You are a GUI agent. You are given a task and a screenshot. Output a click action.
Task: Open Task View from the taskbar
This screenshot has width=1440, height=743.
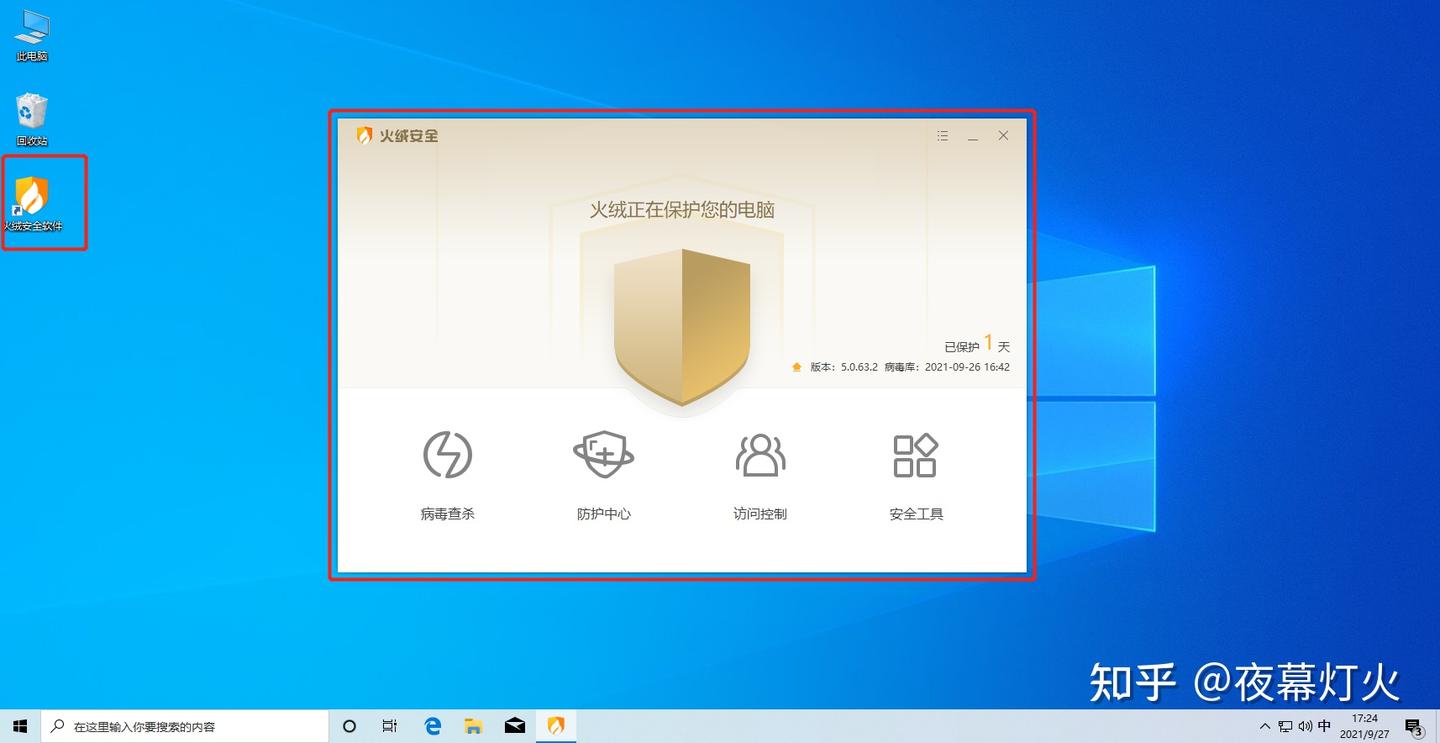pyautogui.click(x=389, y=726)
